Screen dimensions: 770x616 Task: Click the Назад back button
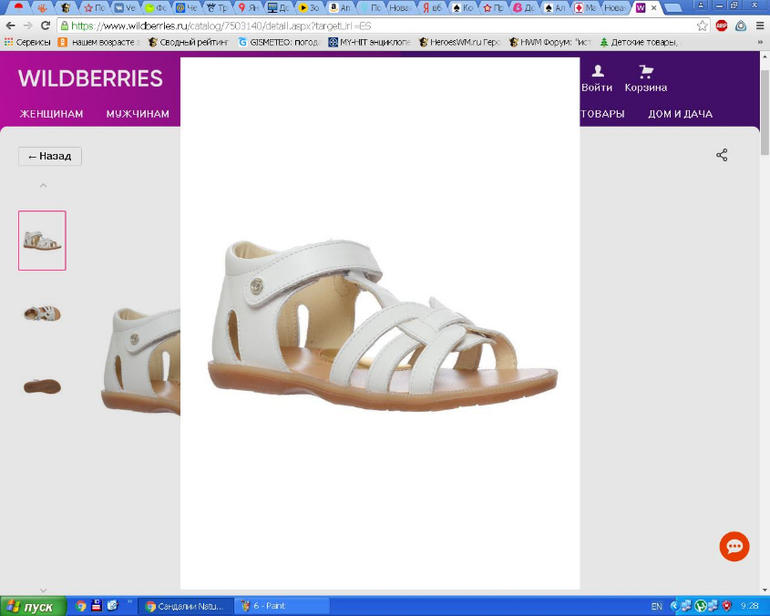tap(50, 156)
